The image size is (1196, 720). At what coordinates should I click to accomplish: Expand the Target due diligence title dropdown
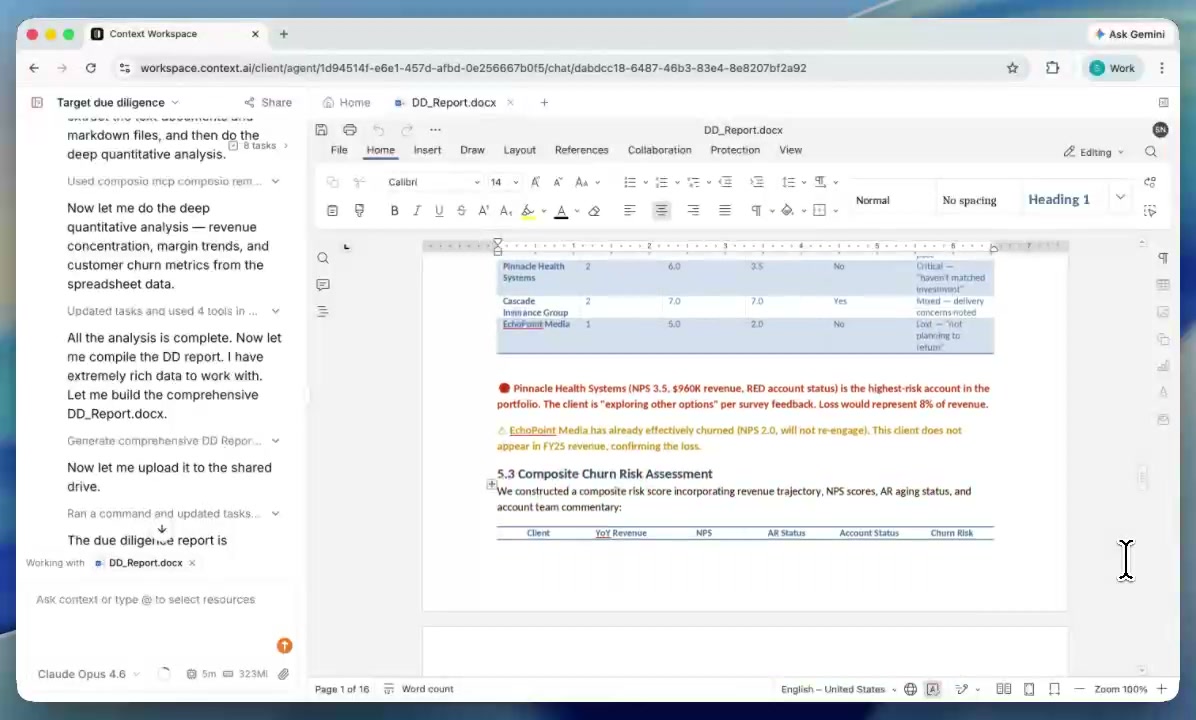tap(175, 102)
